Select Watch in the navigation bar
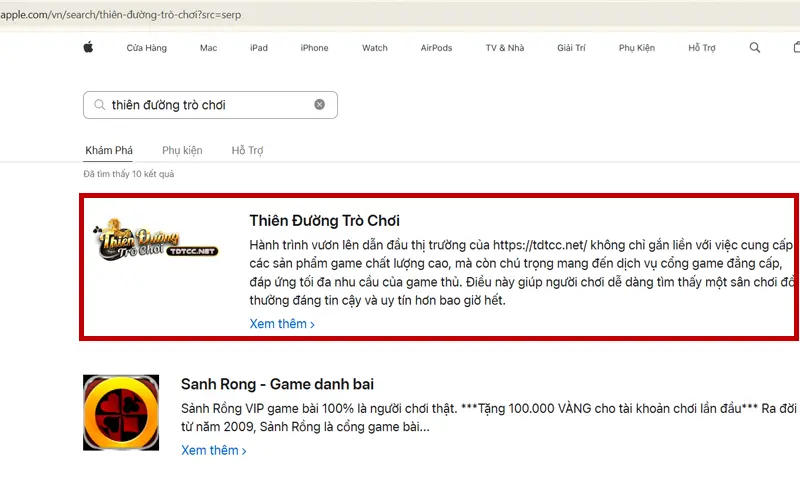The height and width of the screenshot is (500, 800). (374, 48)
